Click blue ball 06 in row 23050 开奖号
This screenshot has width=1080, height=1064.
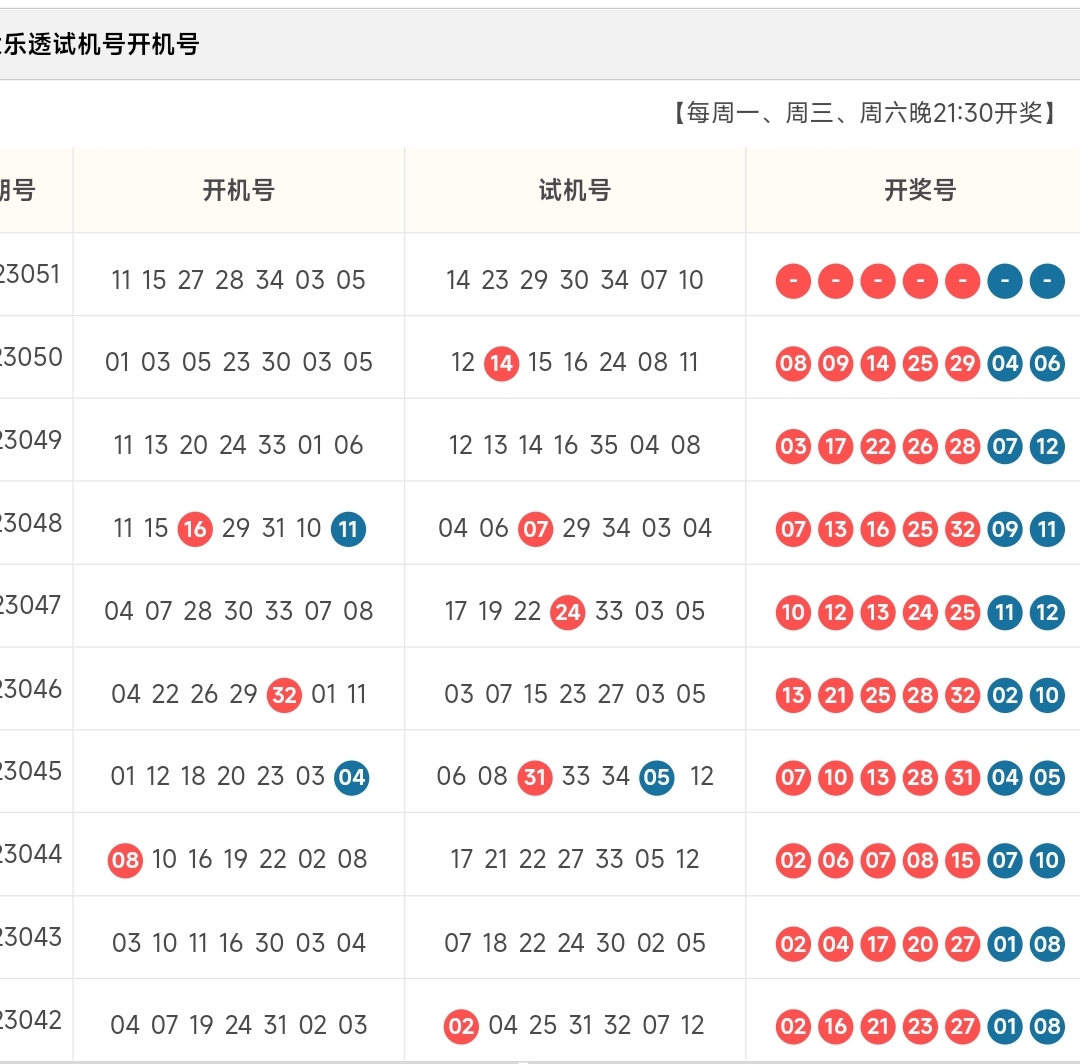tap(1047, 363)
